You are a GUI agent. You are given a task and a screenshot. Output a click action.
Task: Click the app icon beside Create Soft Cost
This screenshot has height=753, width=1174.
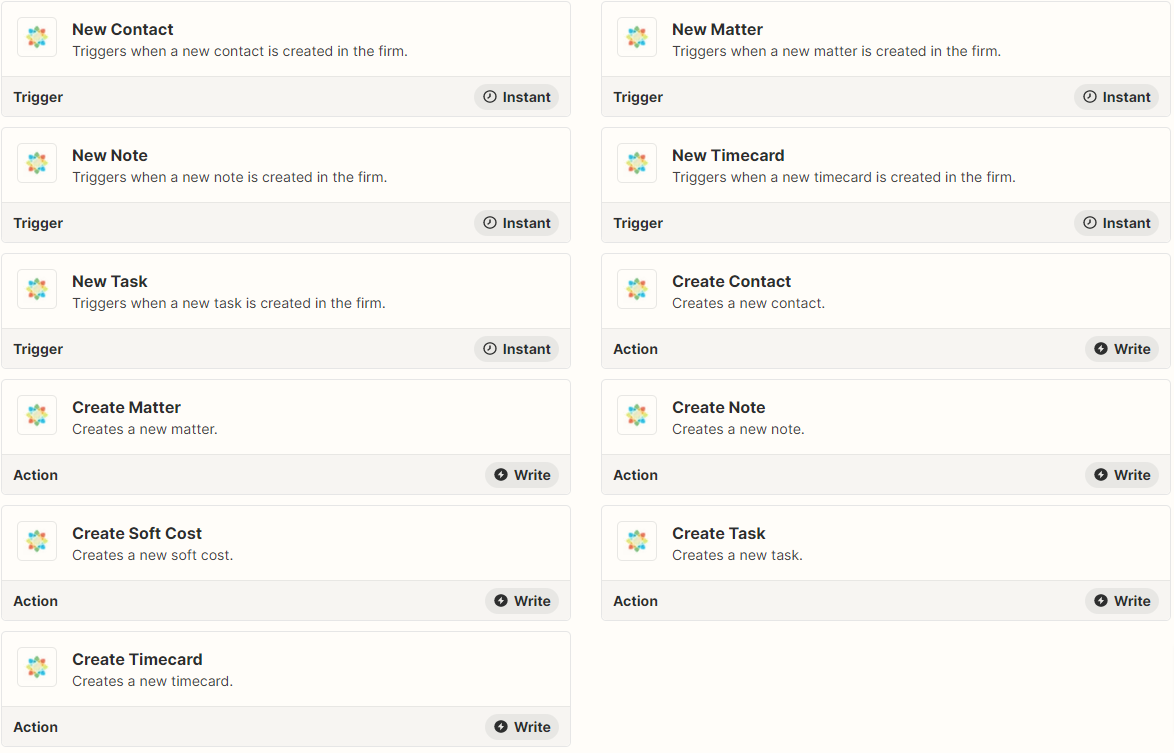(x=37, y=540)
